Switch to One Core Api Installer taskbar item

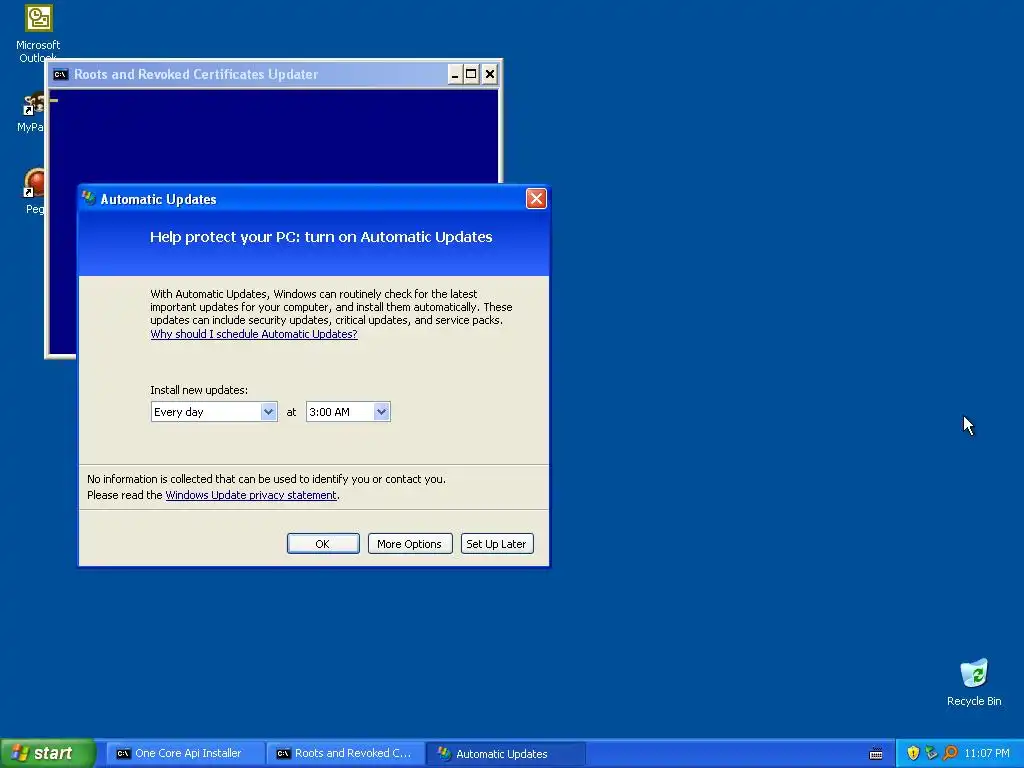point(185,753)
